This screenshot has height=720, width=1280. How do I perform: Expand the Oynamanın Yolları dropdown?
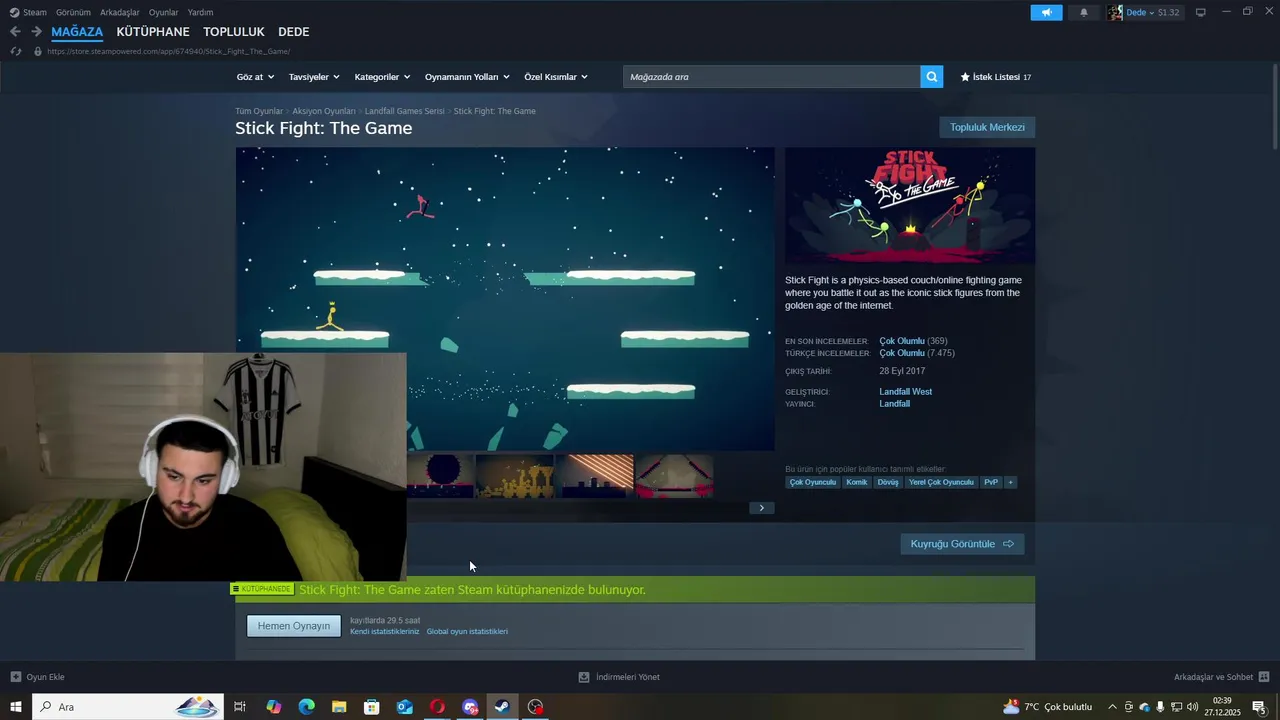click(x=467, y=77)
